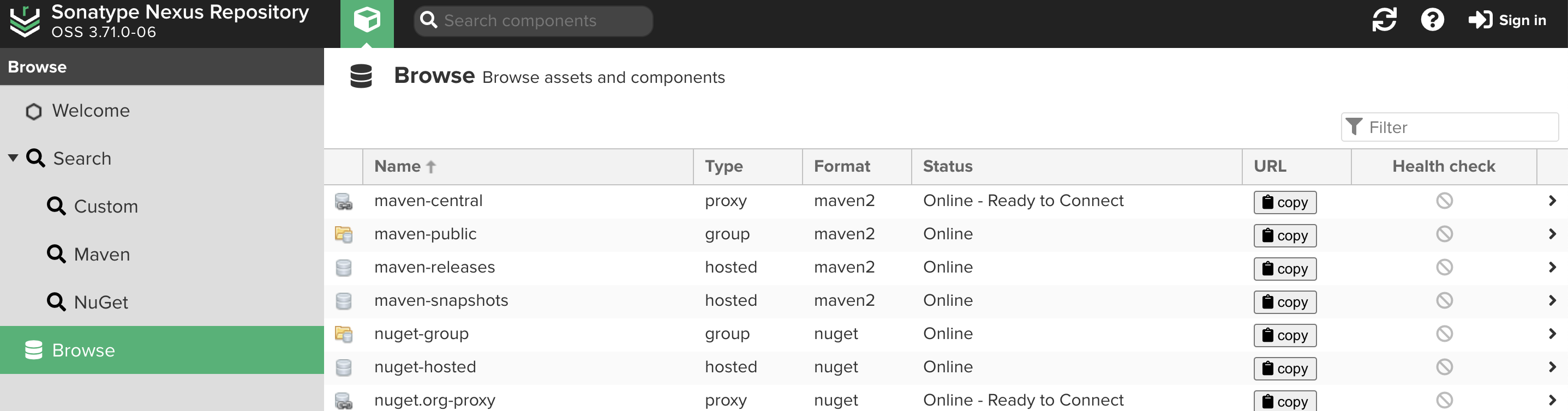Click health check icon for nuget-group
The height and width of the screenshot is (411, 1568).
pos(1444,334)
